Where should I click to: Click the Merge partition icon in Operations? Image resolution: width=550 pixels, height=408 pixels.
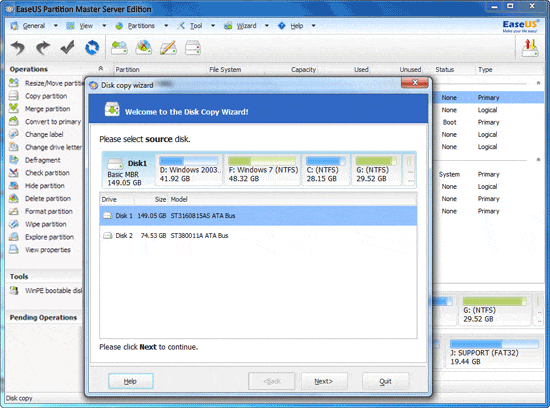click(14, 109)
